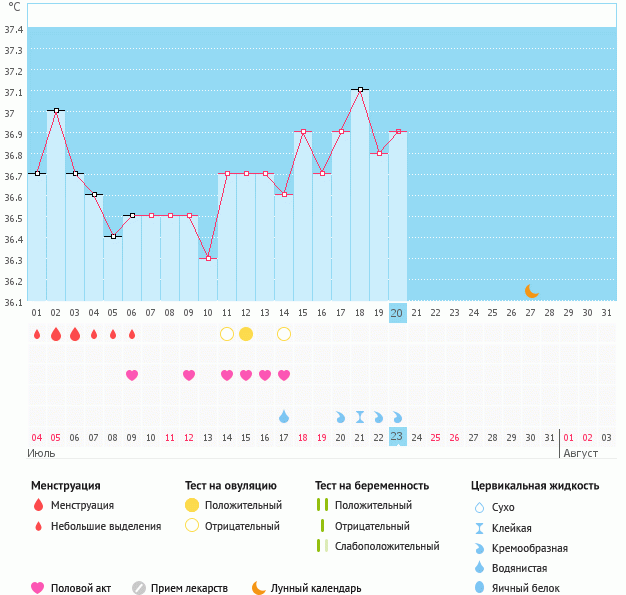Click the Август month label

580,453
